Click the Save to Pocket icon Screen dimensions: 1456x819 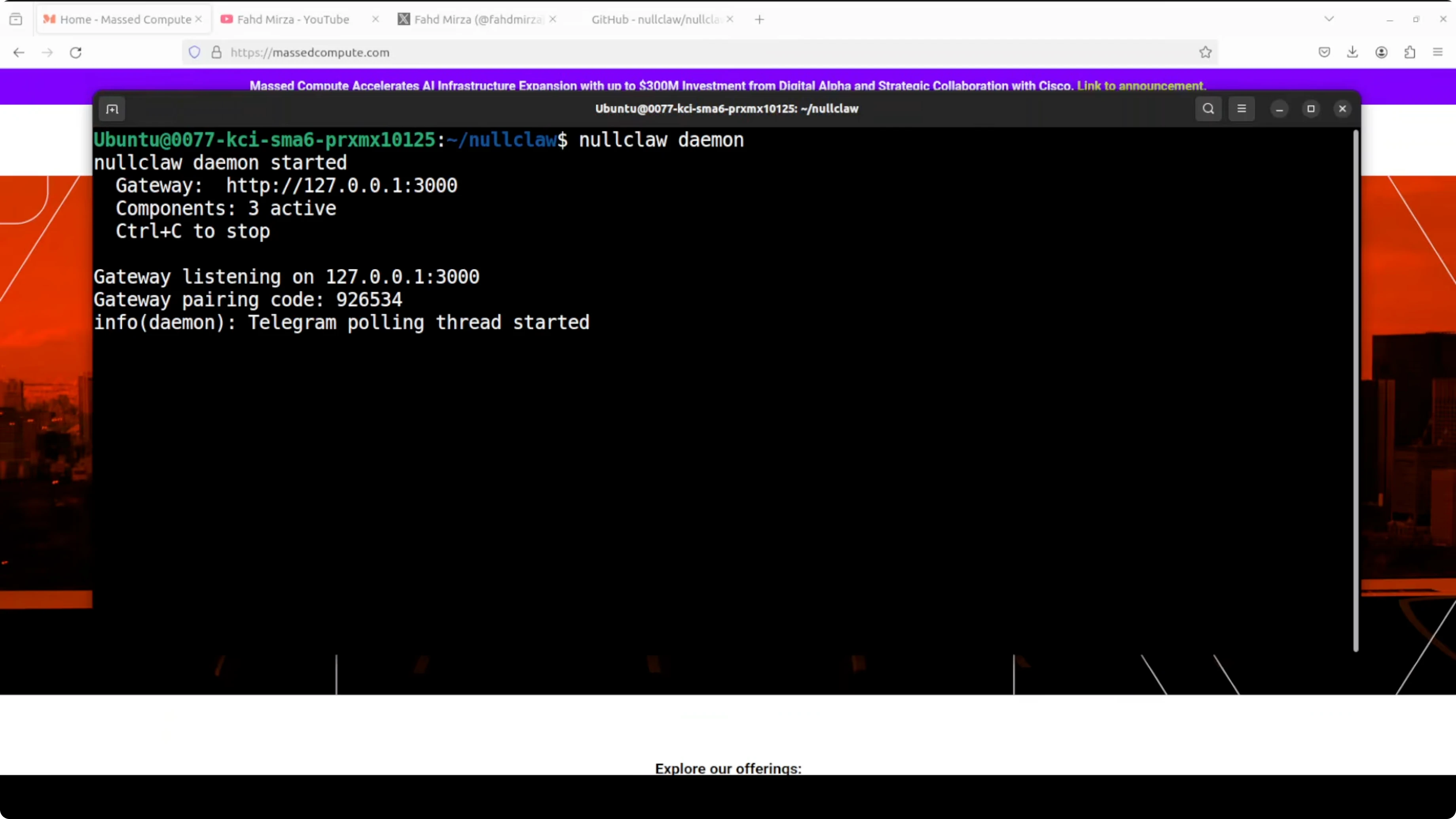[x=1324, y=53]
